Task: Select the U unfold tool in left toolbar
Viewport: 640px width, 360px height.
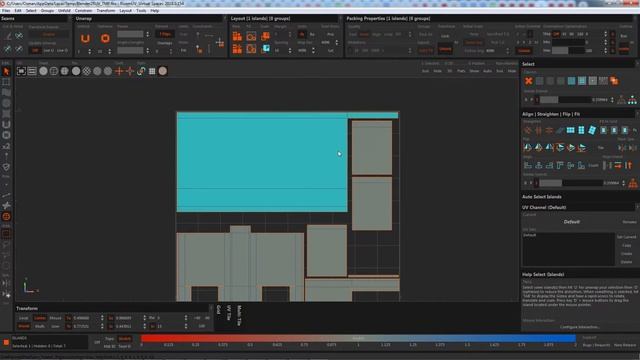Action: [6, 125]
